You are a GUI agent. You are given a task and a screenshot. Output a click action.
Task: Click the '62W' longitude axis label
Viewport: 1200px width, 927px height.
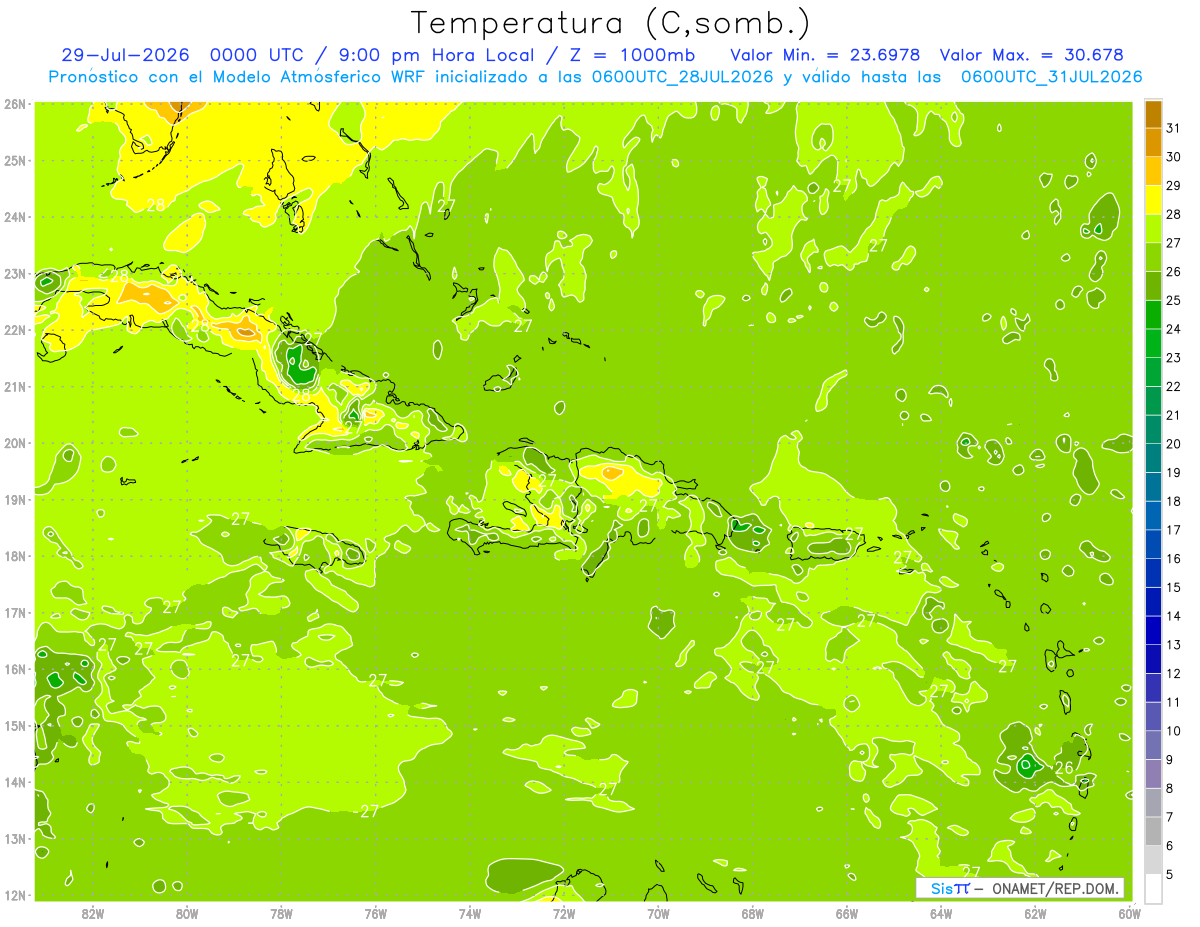1035,913
